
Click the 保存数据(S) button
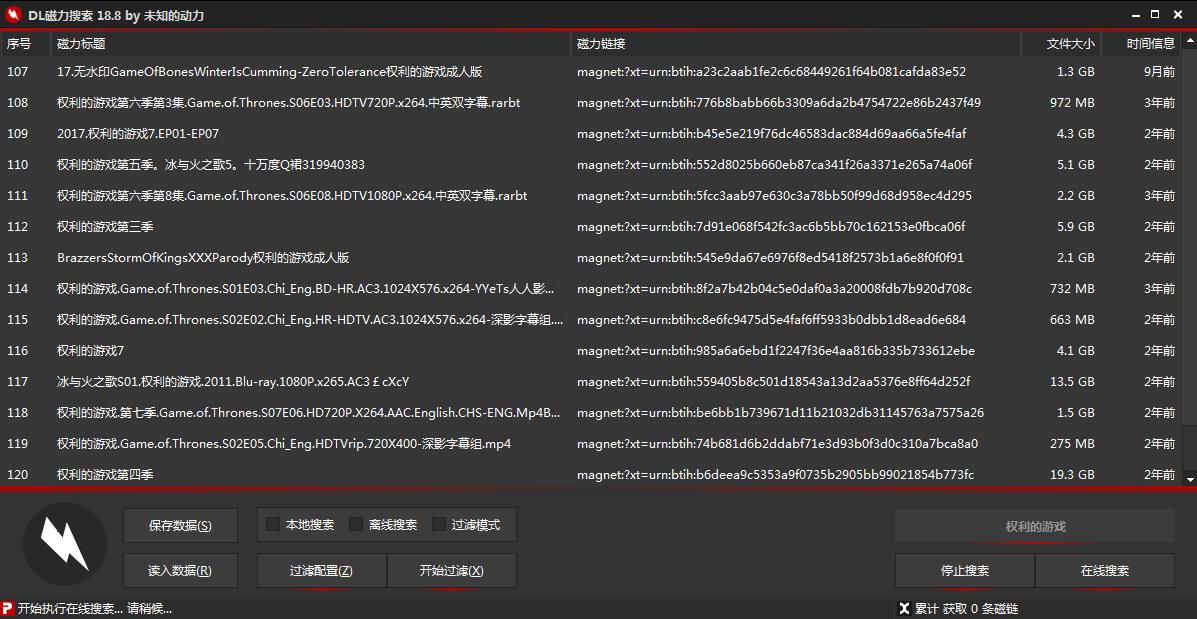[x=180, y=525]
